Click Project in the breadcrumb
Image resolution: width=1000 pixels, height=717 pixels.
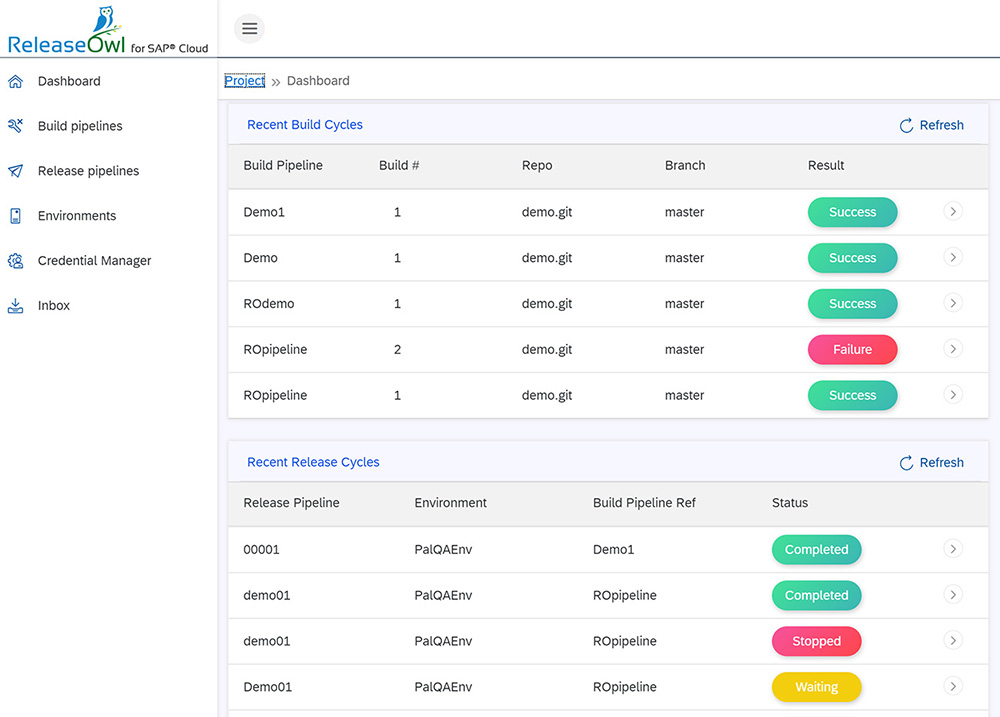click(x=244, y=80)
